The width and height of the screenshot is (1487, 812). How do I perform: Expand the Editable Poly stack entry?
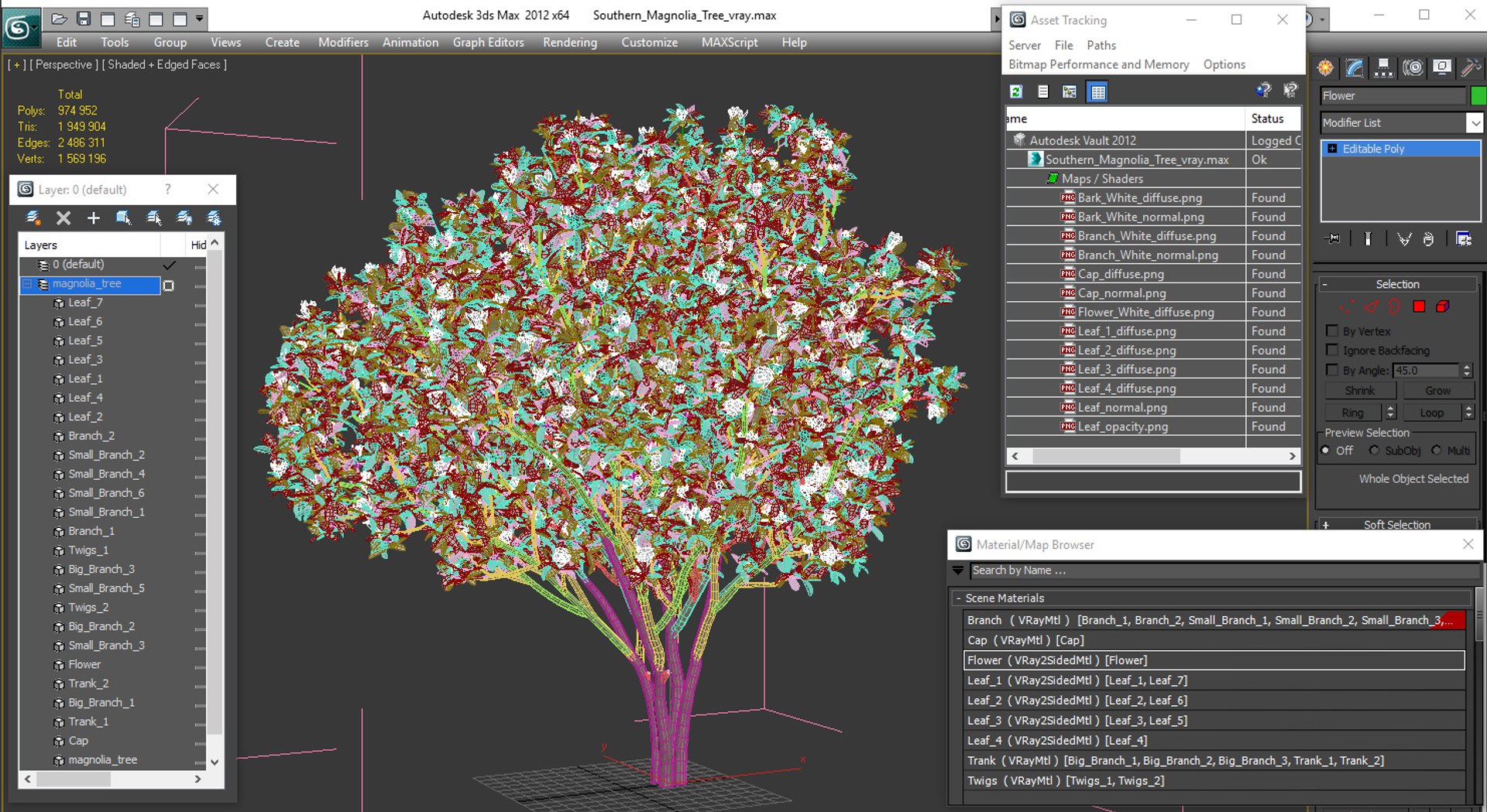(1332, 149)
